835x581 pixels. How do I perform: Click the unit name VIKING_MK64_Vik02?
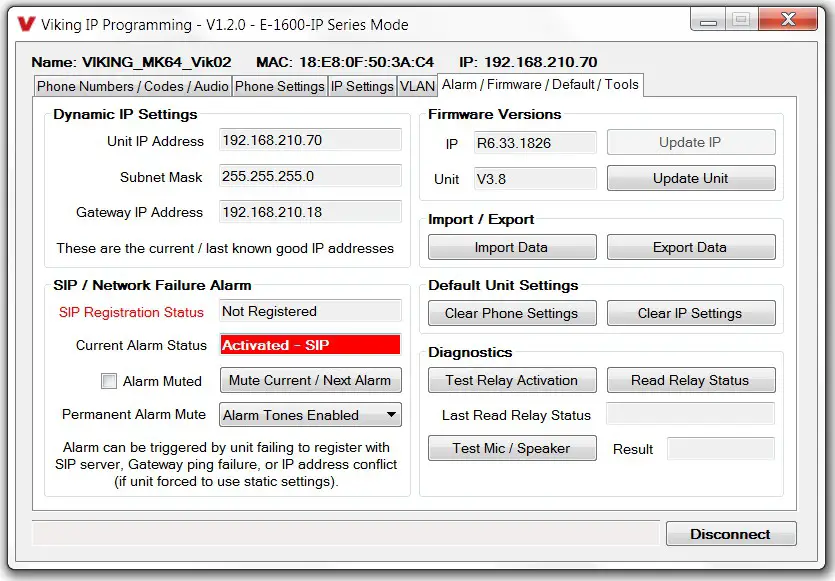pos(157,62)
